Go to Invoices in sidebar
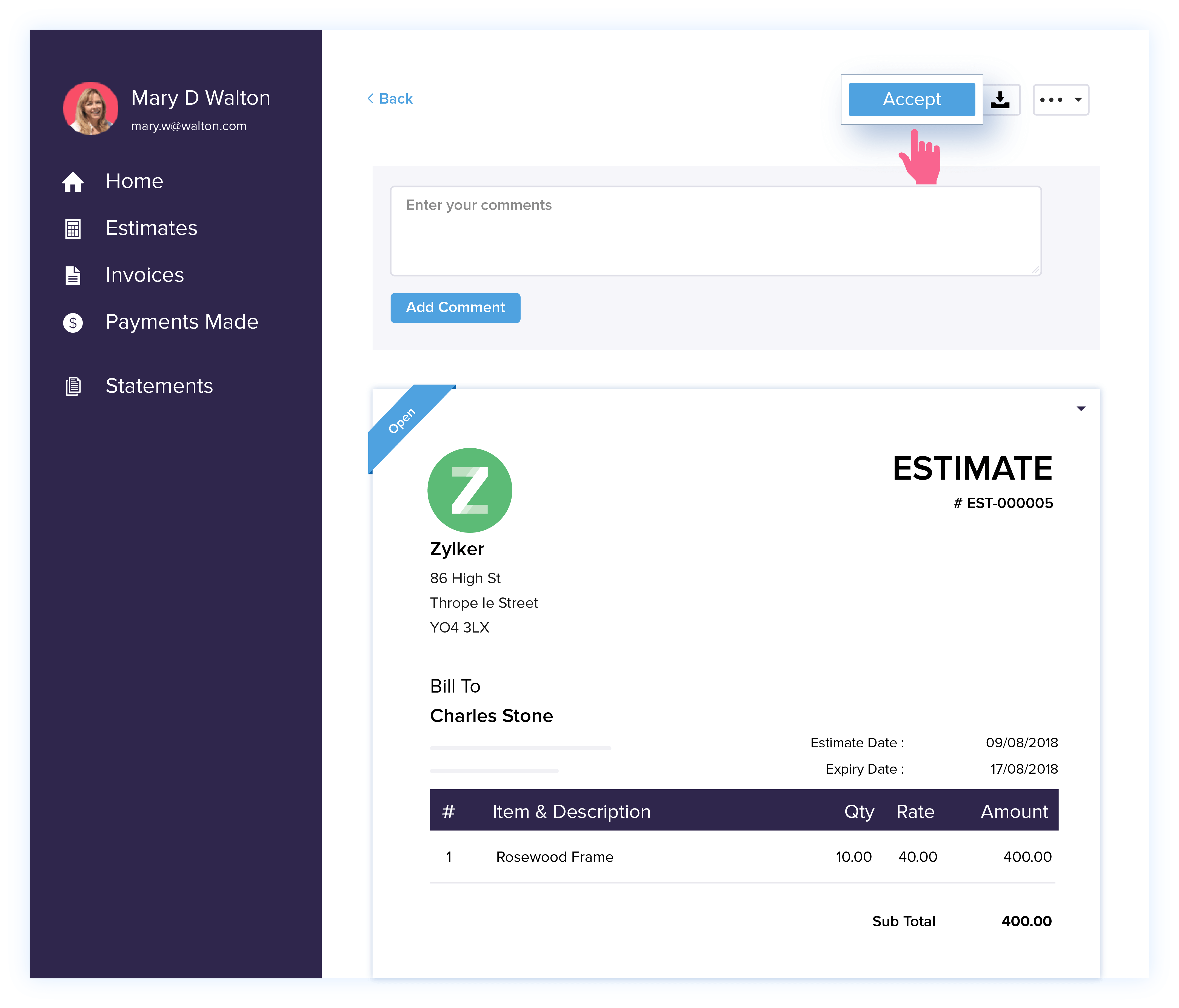This screenshot has height=1008, width=1179. [x=144, y=275]
